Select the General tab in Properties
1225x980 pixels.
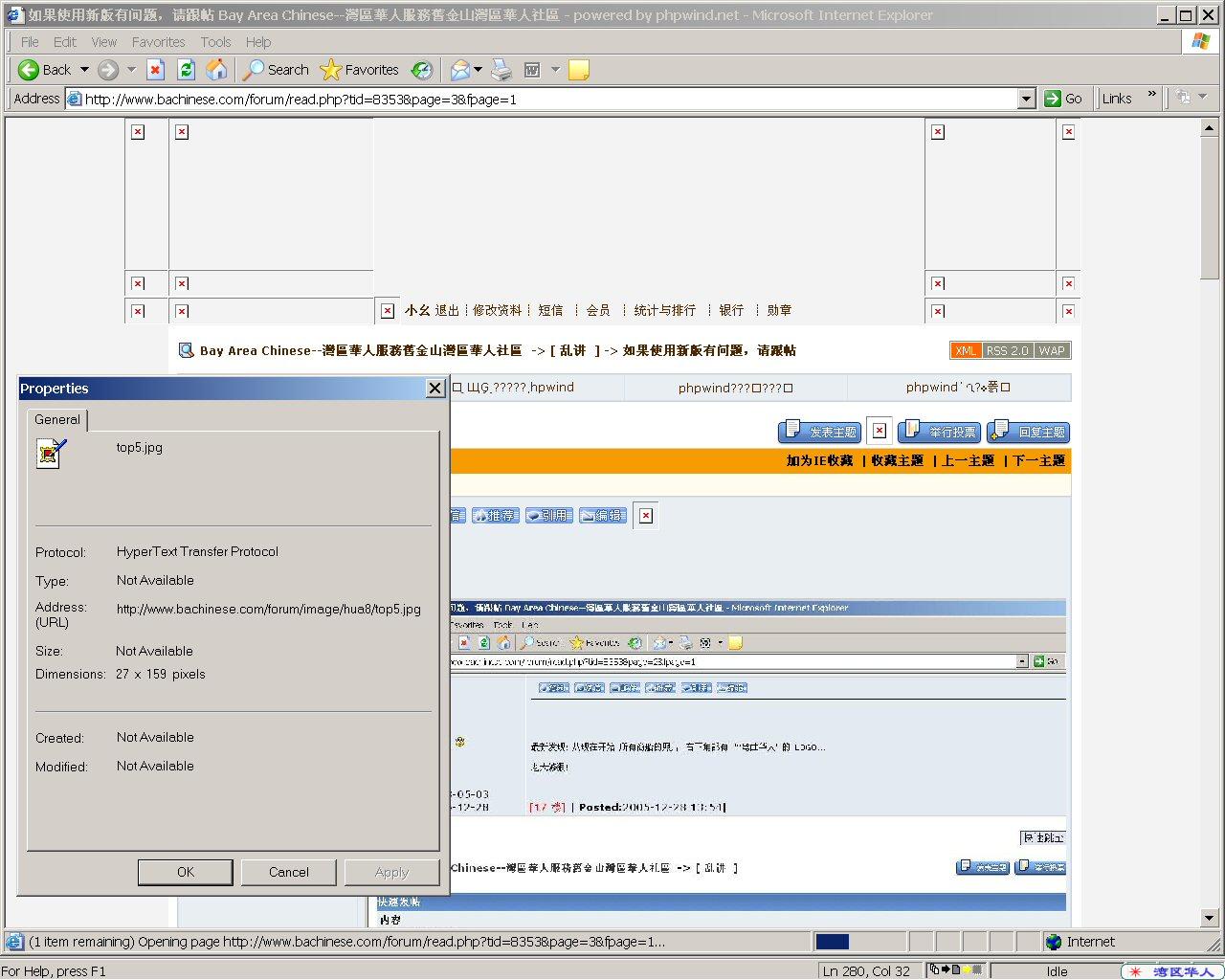[x=57, y=419]
